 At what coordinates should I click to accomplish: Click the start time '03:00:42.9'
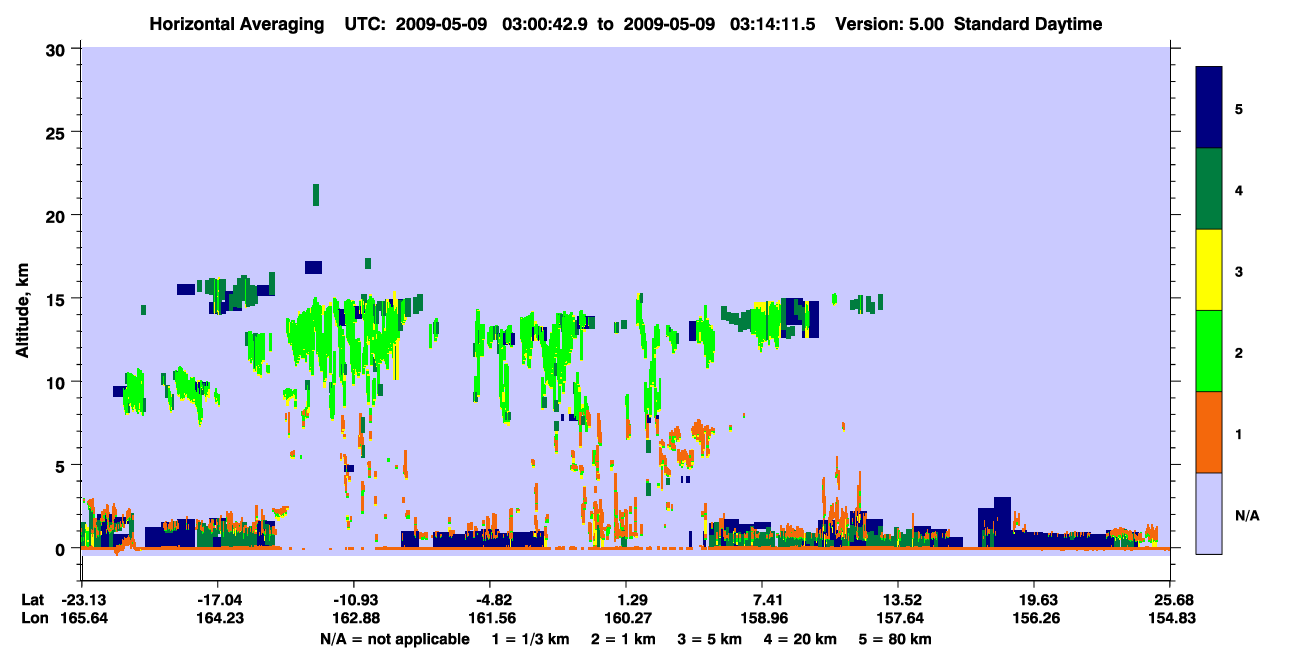tap(546, 24)
